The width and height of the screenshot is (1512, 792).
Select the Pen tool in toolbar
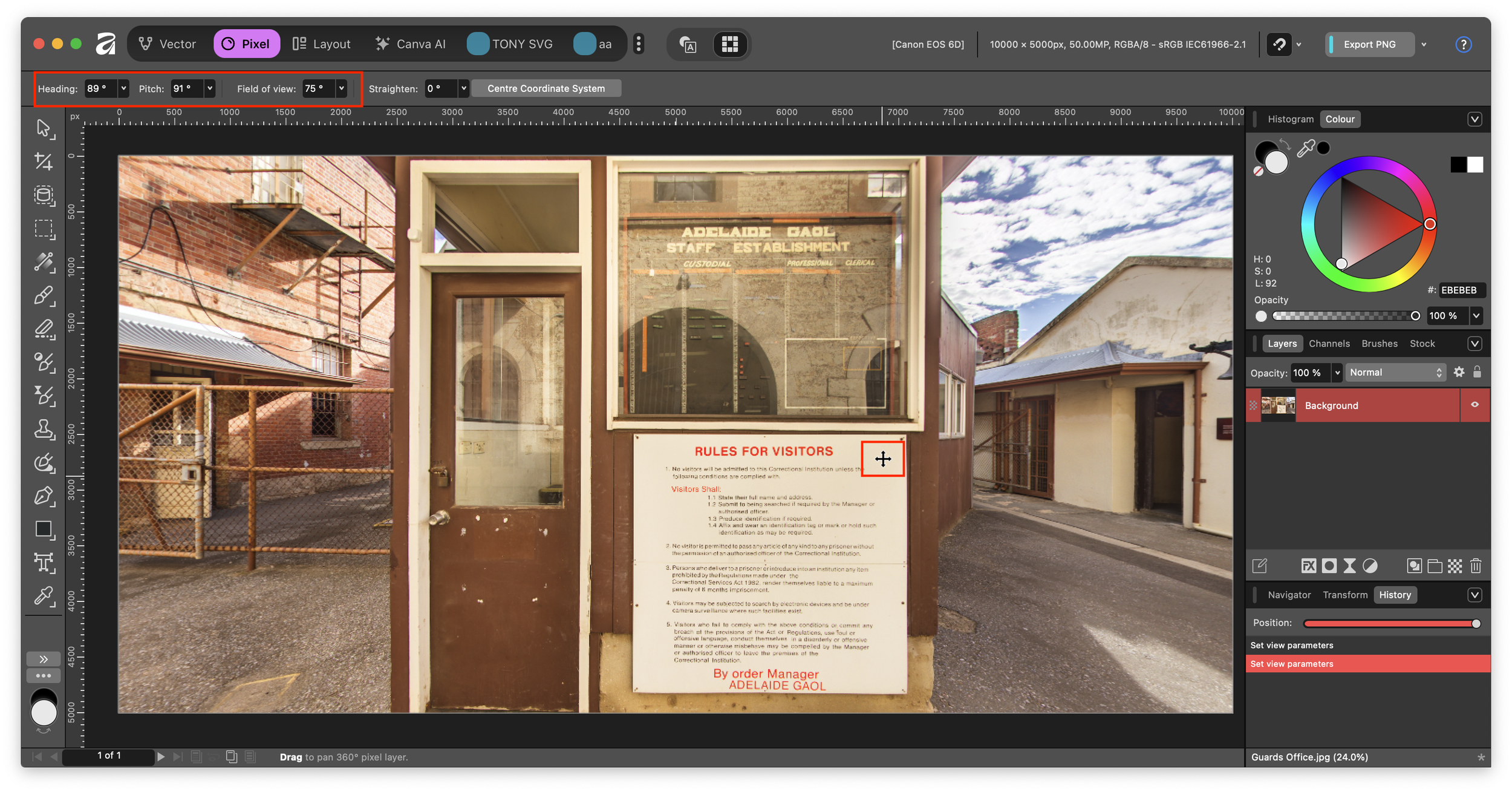(44, 496)
